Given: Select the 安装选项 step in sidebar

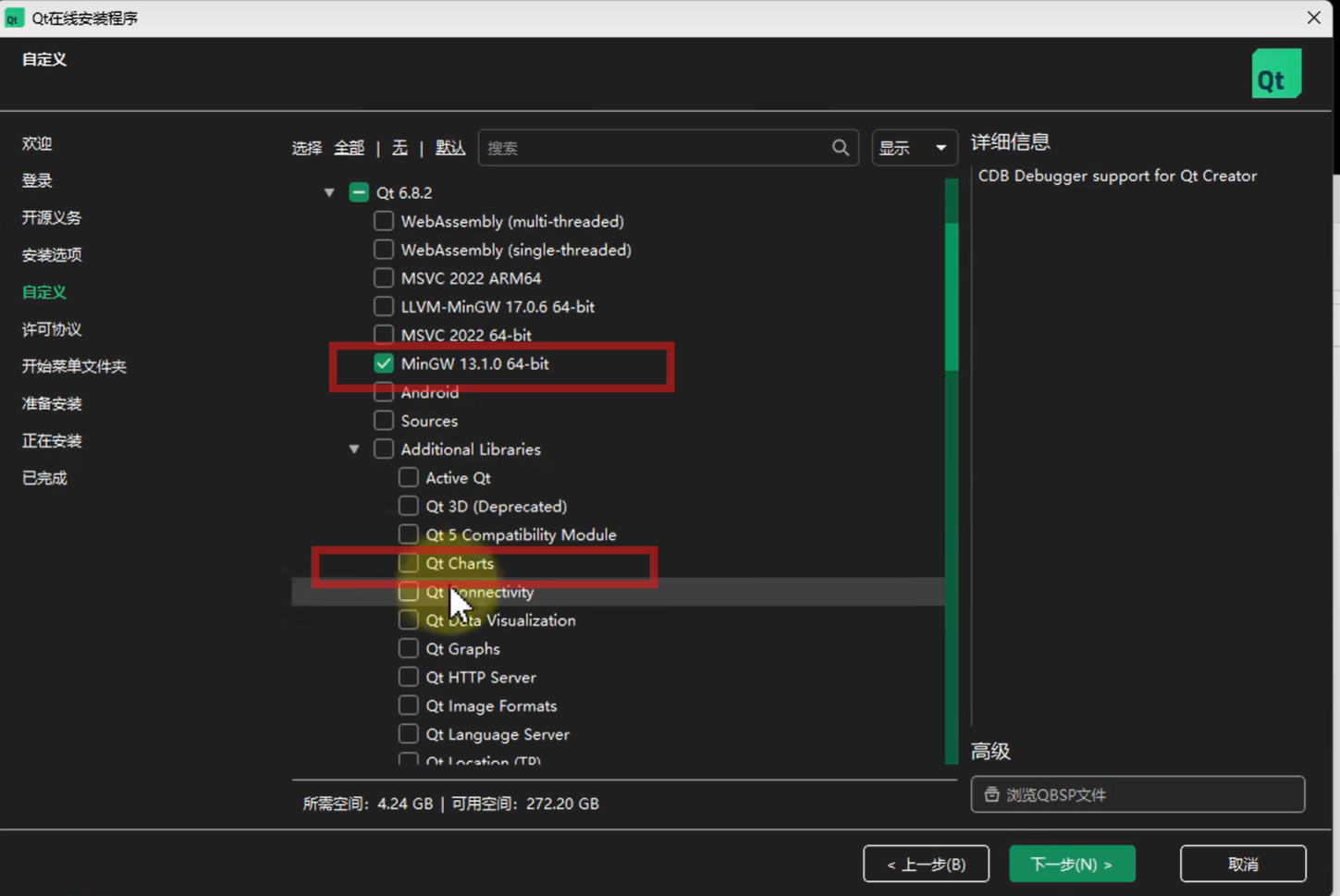Looking at the screenshot, I should 52,254.
